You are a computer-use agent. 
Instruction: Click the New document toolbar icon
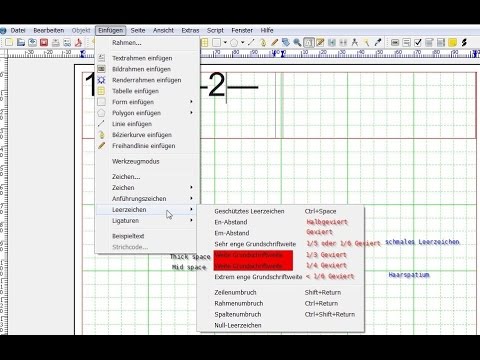(9, 42)
